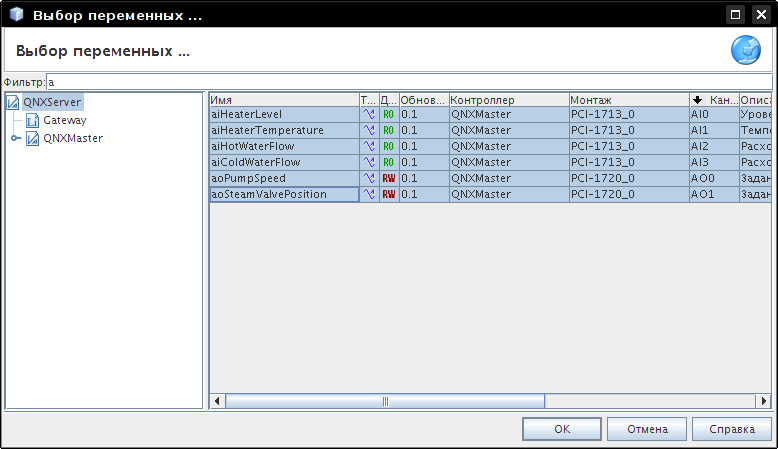778x449 pixels.
Task: Maximize the dialog window
Action: click(735, 14)
